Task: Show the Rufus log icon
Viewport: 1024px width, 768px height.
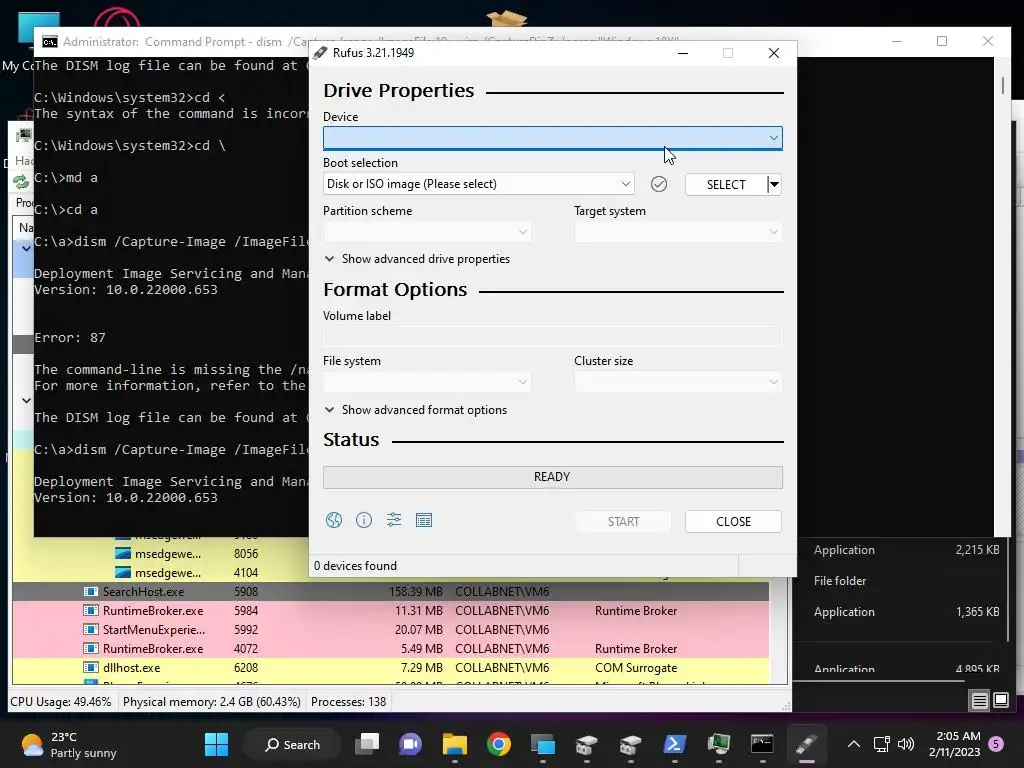Action: point(424,520)
